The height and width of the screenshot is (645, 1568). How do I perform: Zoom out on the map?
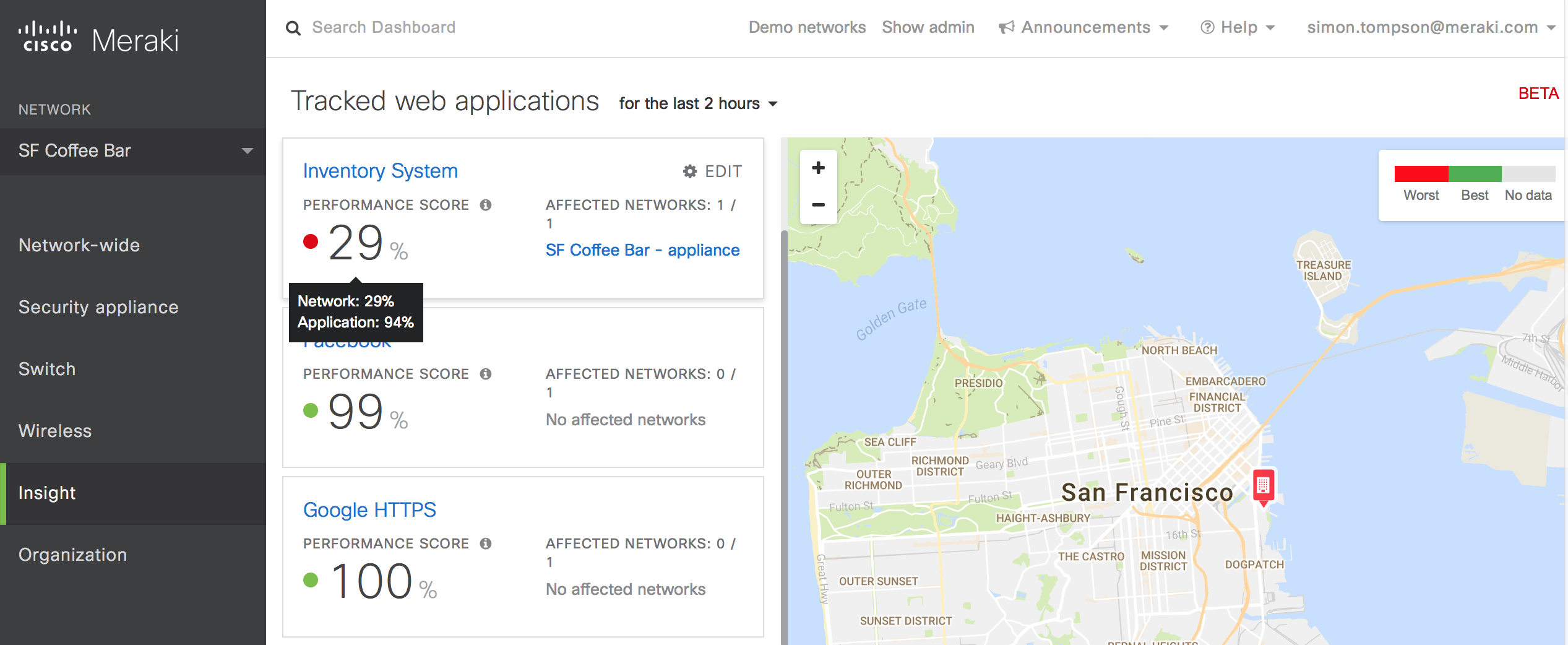click(818, 205)
